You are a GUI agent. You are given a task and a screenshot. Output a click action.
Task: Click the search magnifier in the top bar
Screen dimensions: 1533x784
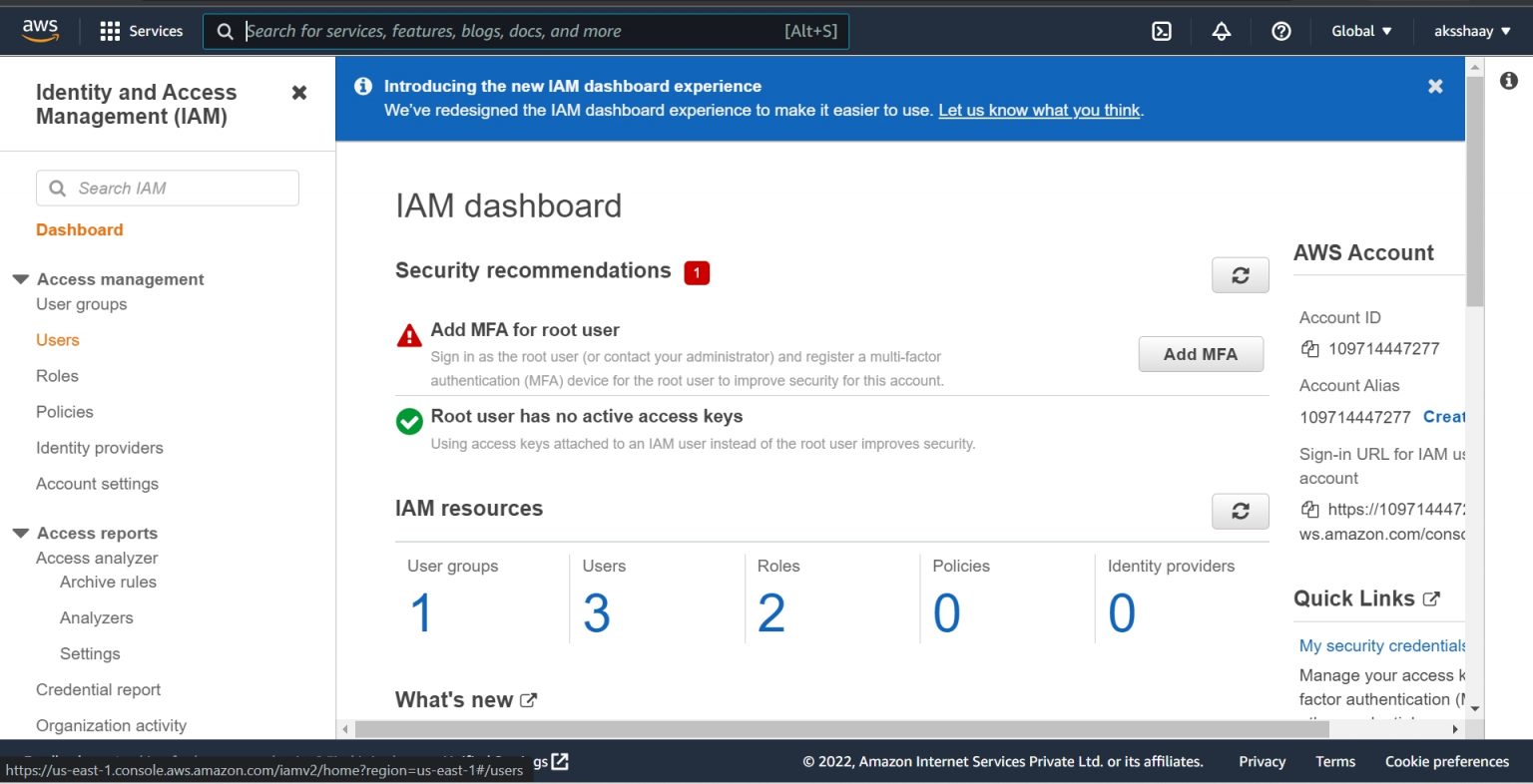(x=226, y=31)
